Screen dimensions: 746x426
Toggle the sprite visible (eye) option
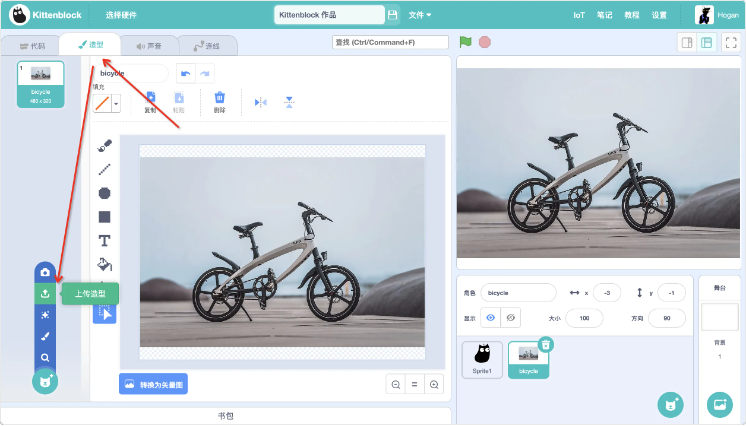[490, 317]
